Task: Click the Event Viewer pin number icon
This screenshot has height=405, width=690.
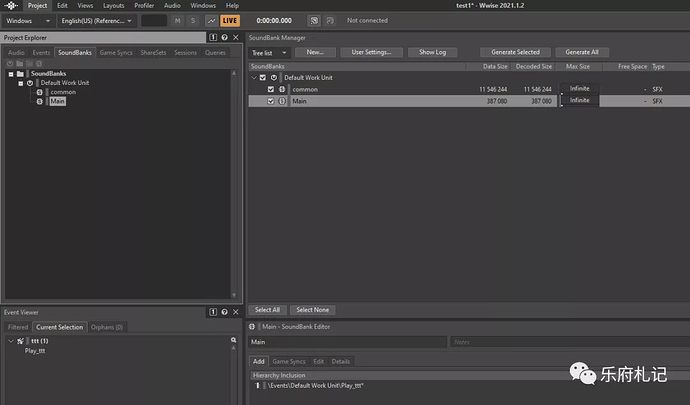Action: click(x=213, y=312)
